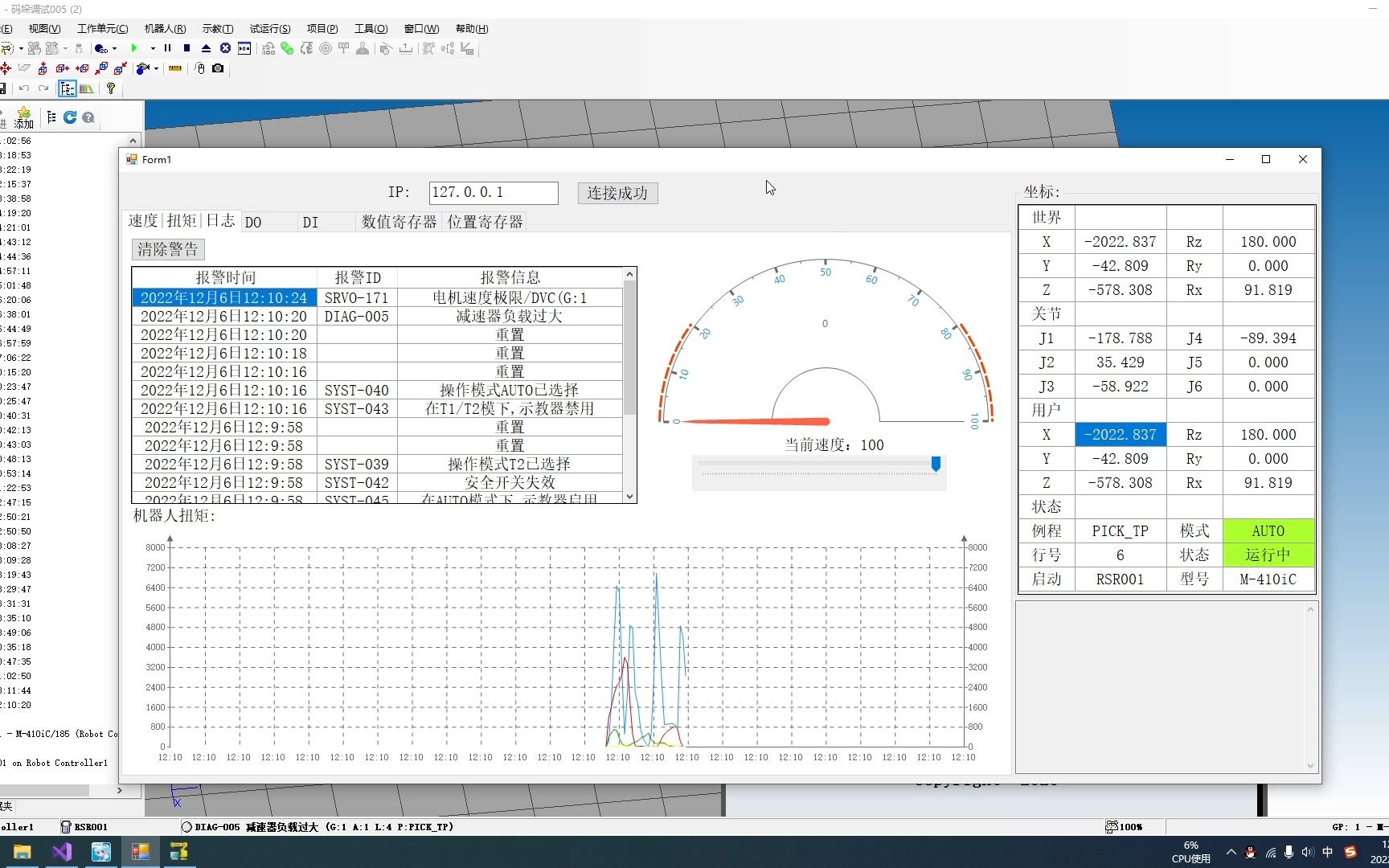Switch to the DI tab

tap(326, 222)
